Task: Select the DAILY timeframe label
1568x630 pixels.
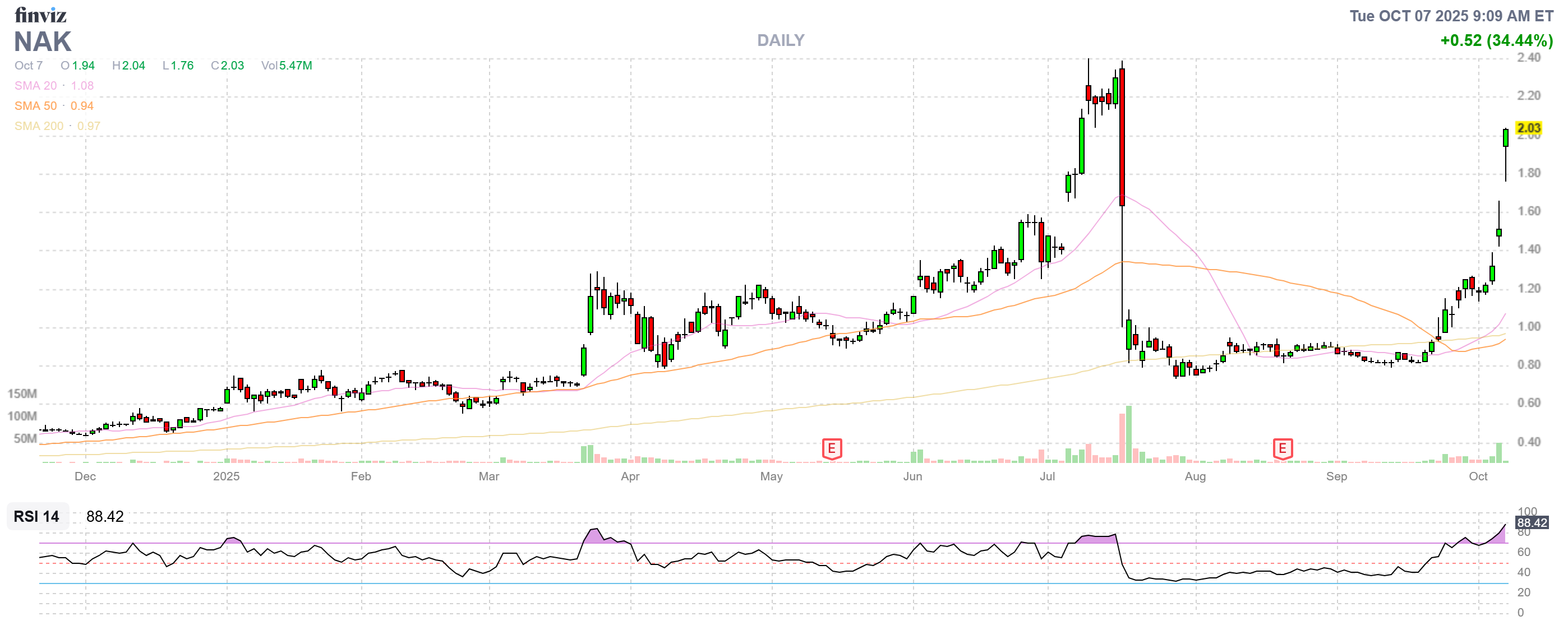Action: [780, 40]
